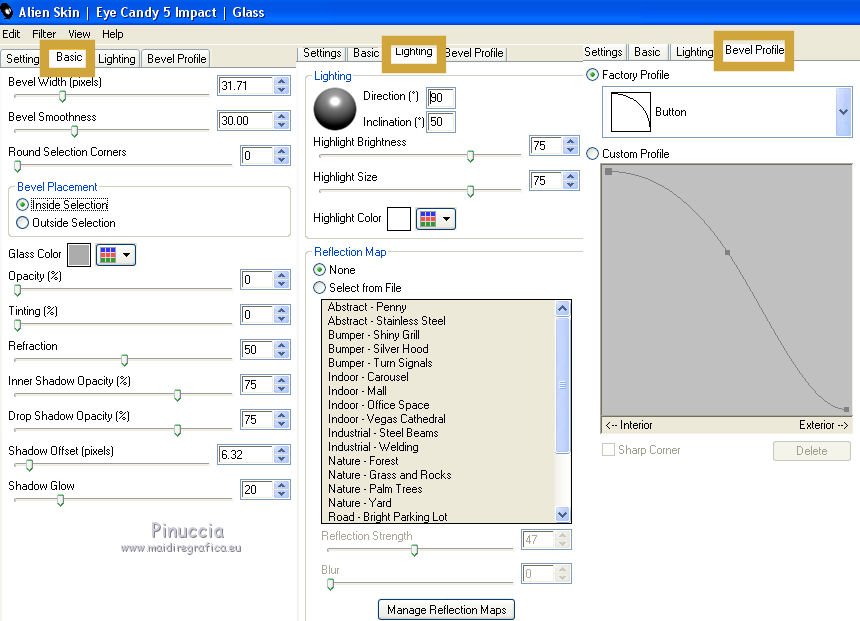This screenshot has height=621, width=860.
Task: Enable Select from File reflection map
Action: pyautogui.click(x=320, y=288)
